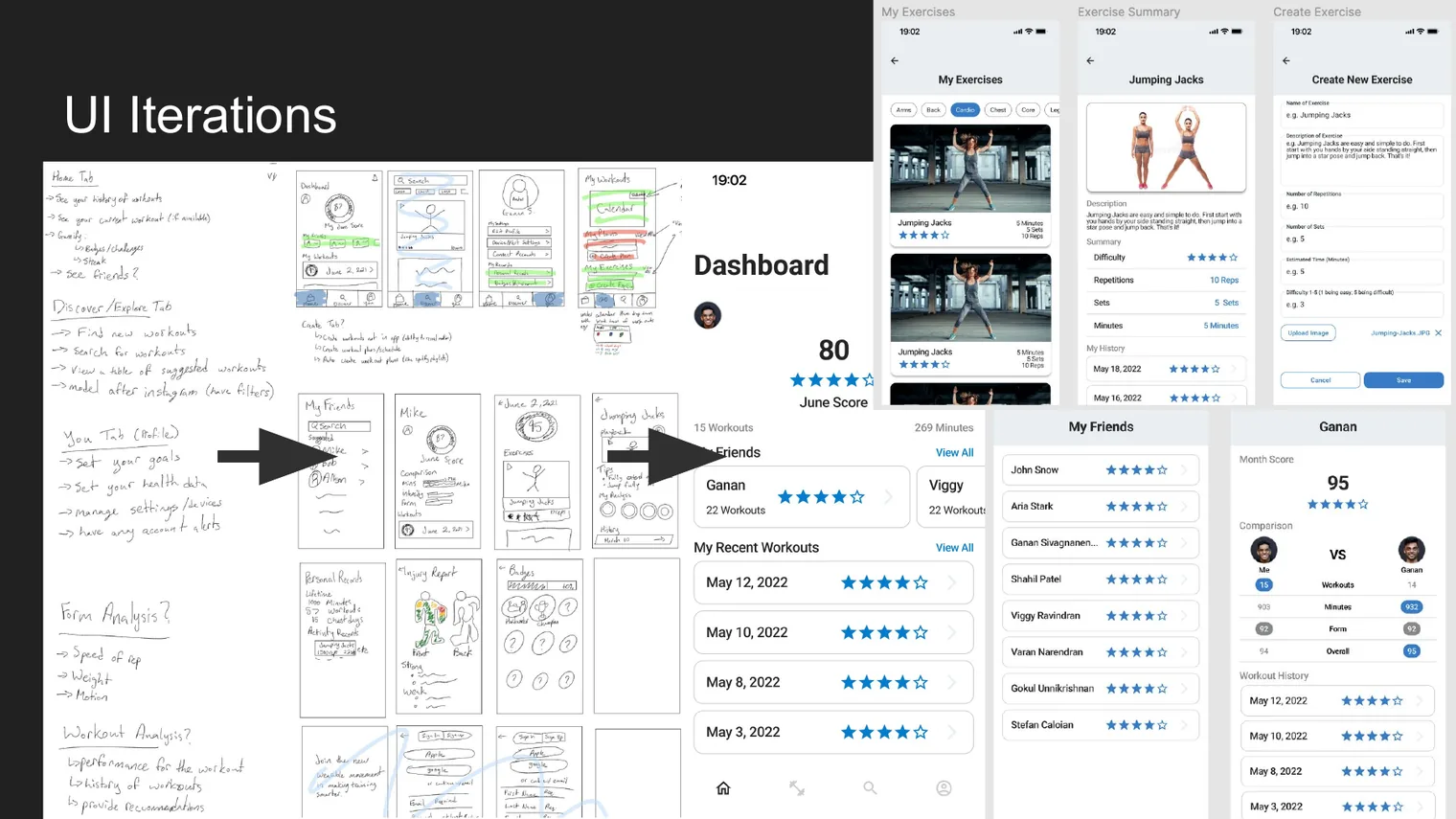Click the Estimated Time (Minutes) field
Screen dimensions: 1456x819
click(x=1362, y=271)
